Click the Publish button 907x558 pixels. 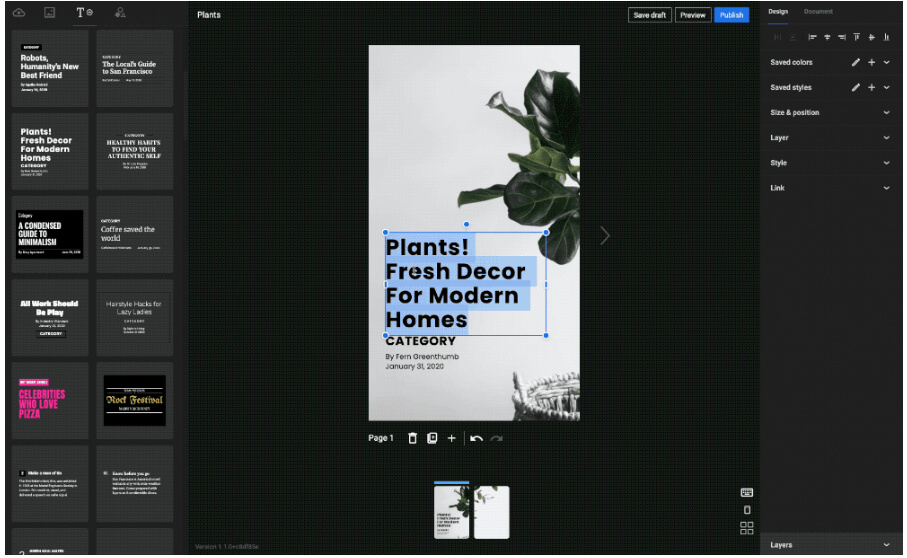pyautogui.click(x=731, y=15)
